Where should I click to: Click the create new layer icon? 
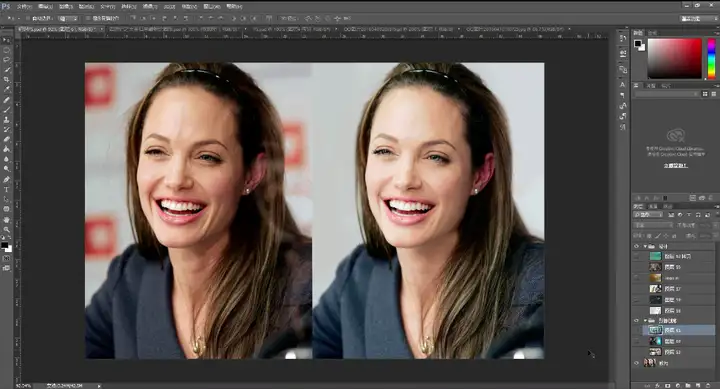pyautogui.click(x=698, y=385)
